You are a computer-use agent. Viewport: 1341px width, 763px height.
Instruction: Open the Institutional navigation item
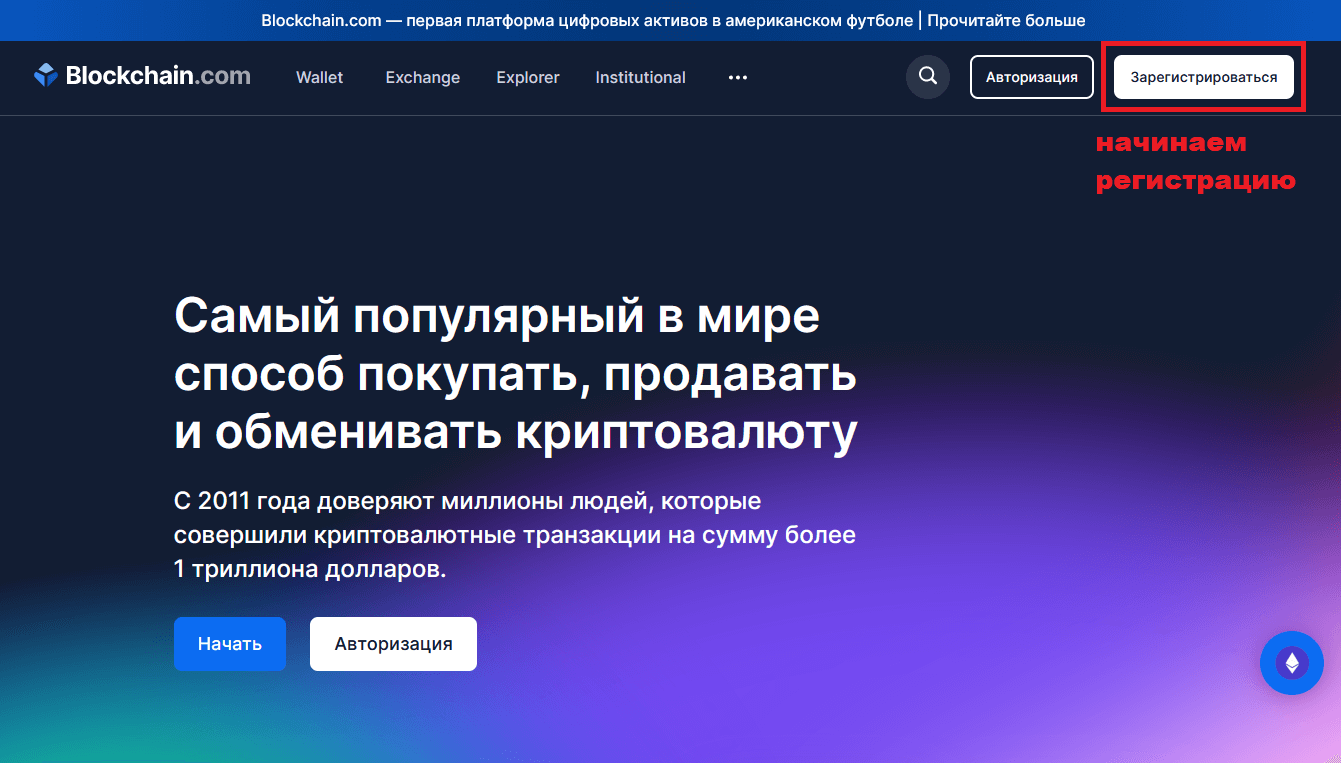tap(640, 77)
